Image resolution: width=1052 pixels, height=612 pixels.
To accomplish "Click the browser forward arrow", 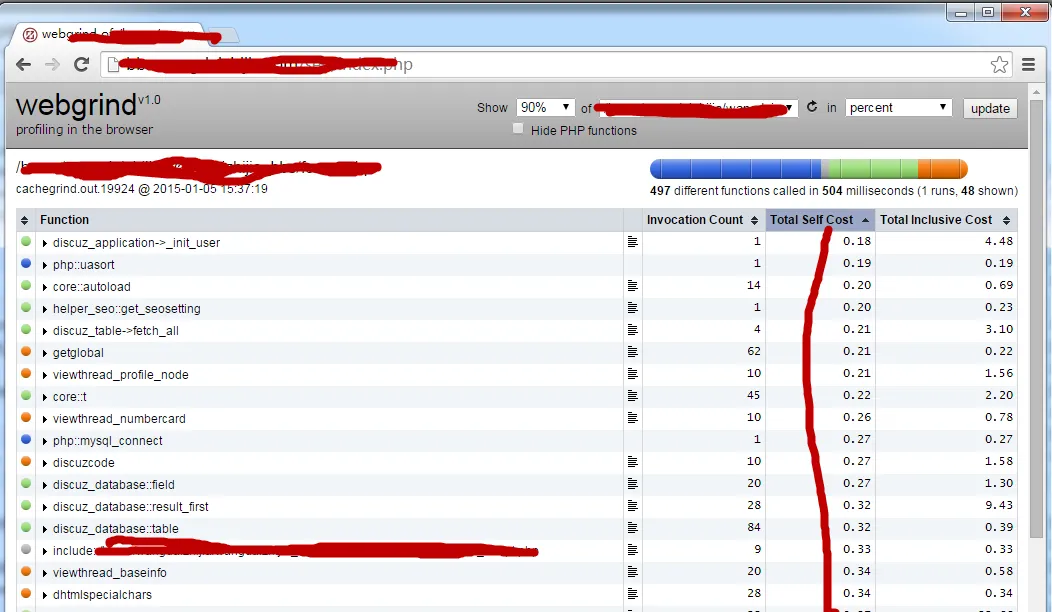I will point(52,64).
